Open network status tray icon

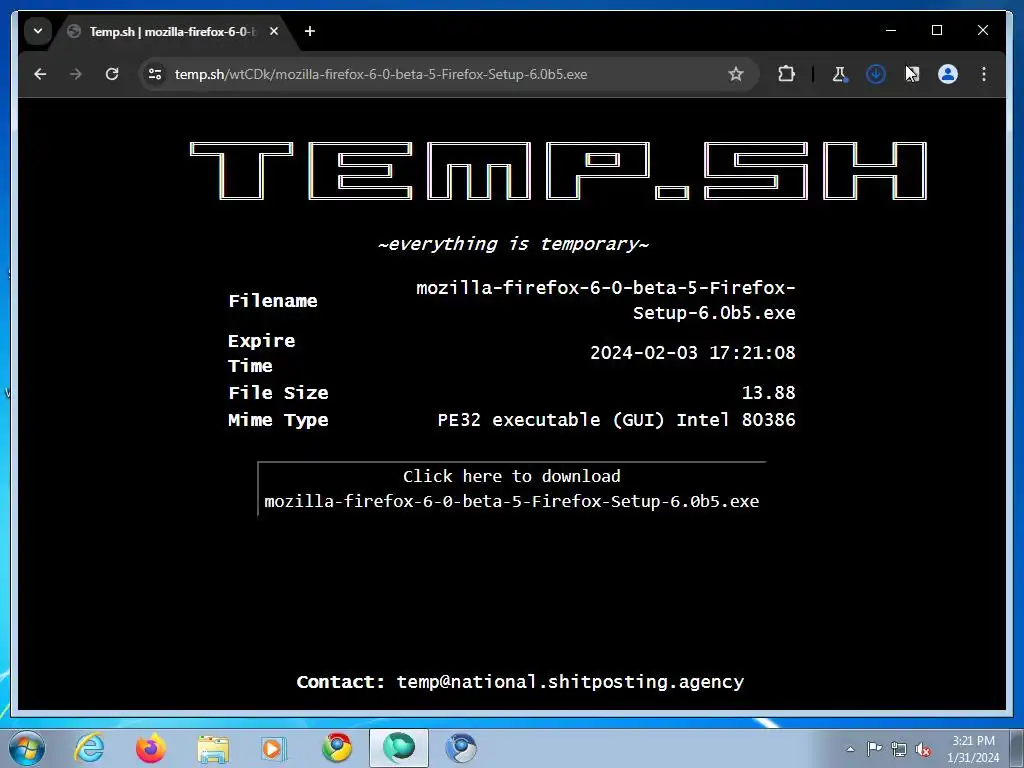coord(899,749)
